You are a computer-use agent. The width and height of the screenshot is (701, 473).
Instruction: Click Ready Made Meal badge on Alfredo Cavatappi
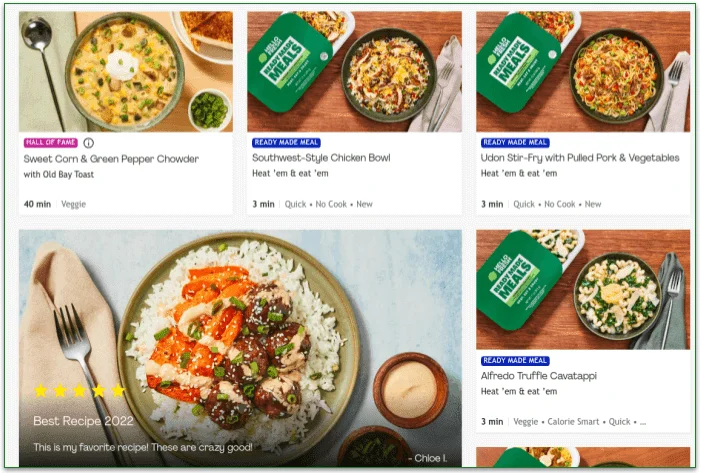515,361
